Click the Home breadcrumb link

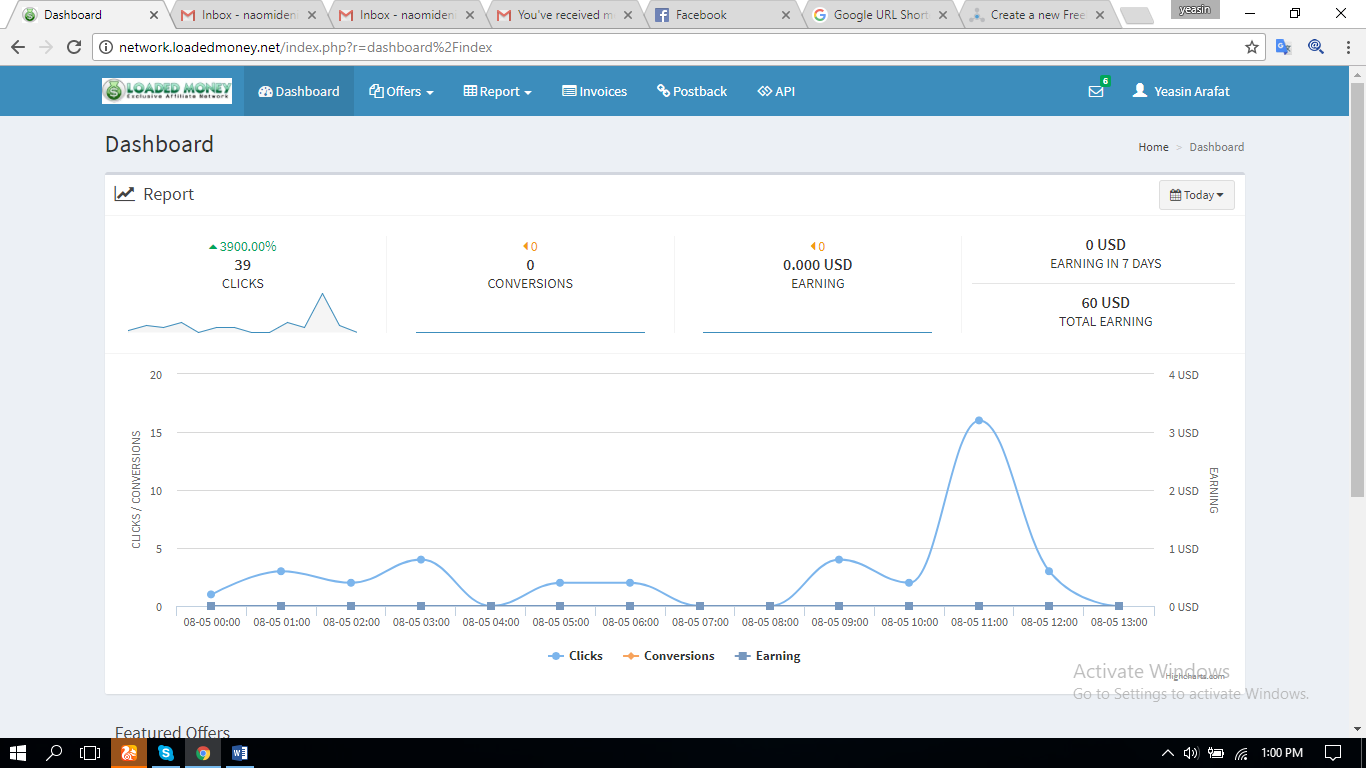1153,147
